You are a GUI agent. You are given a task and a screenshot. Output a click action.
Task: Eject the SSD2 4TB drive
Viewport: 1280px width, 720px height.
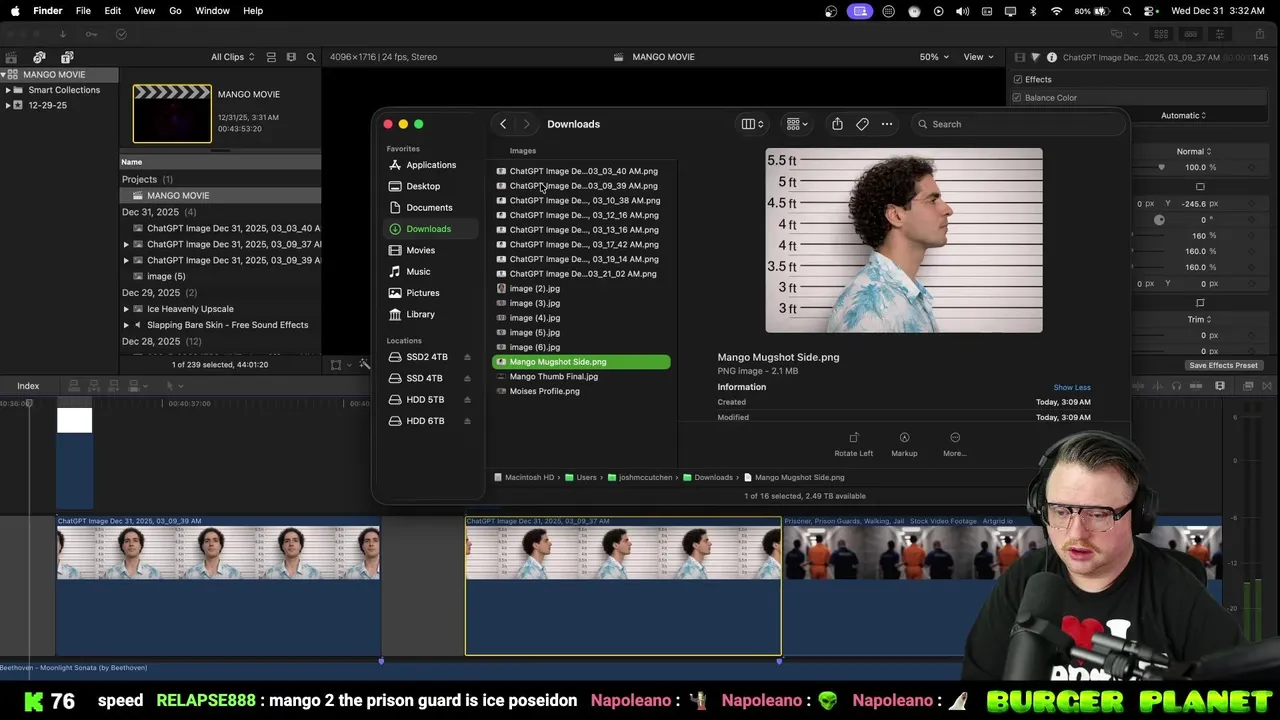[467, 357]
